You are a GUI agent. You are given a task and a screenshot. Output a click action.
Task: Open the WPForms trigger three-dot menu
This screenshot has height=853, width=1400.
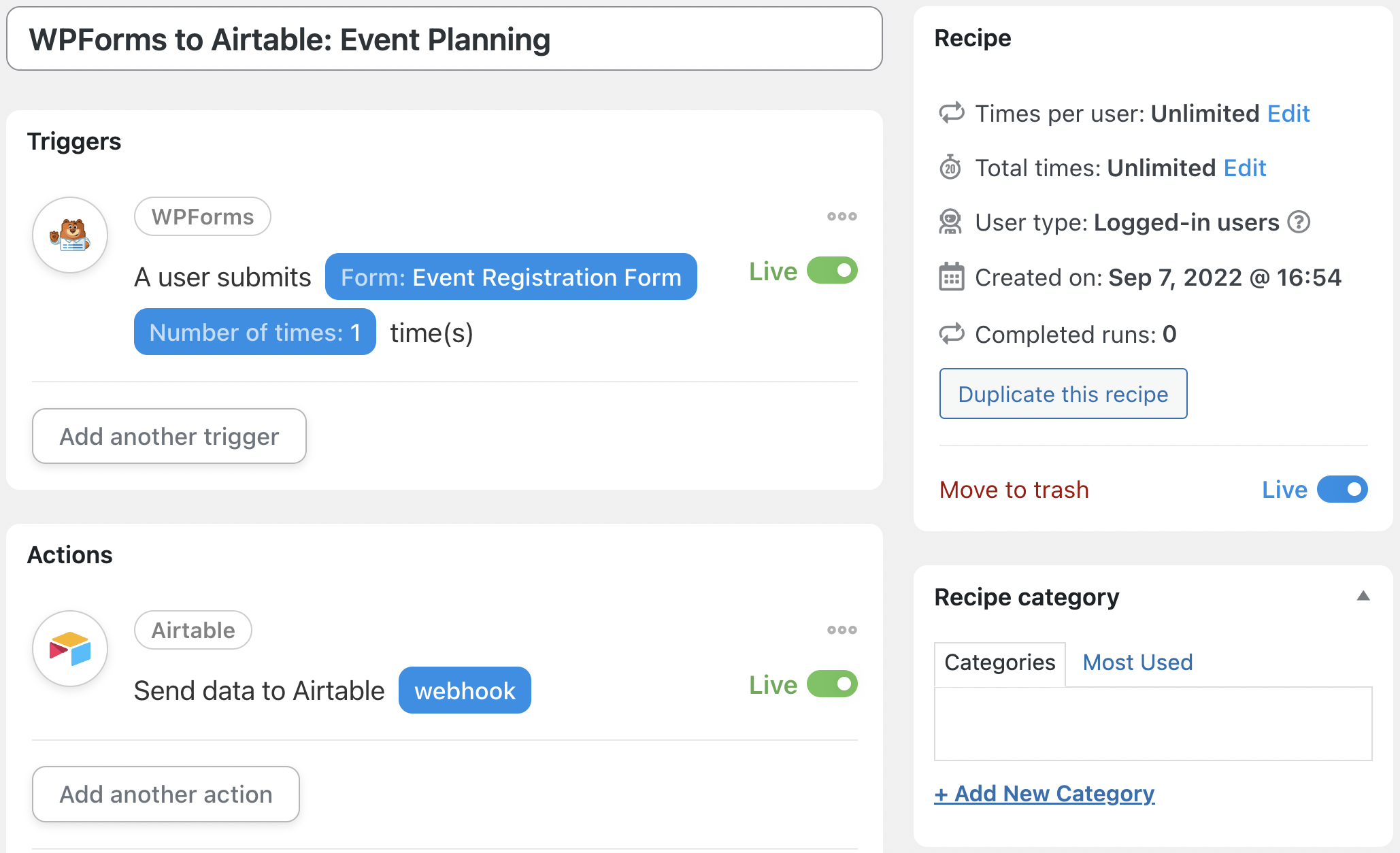[841, 216]
